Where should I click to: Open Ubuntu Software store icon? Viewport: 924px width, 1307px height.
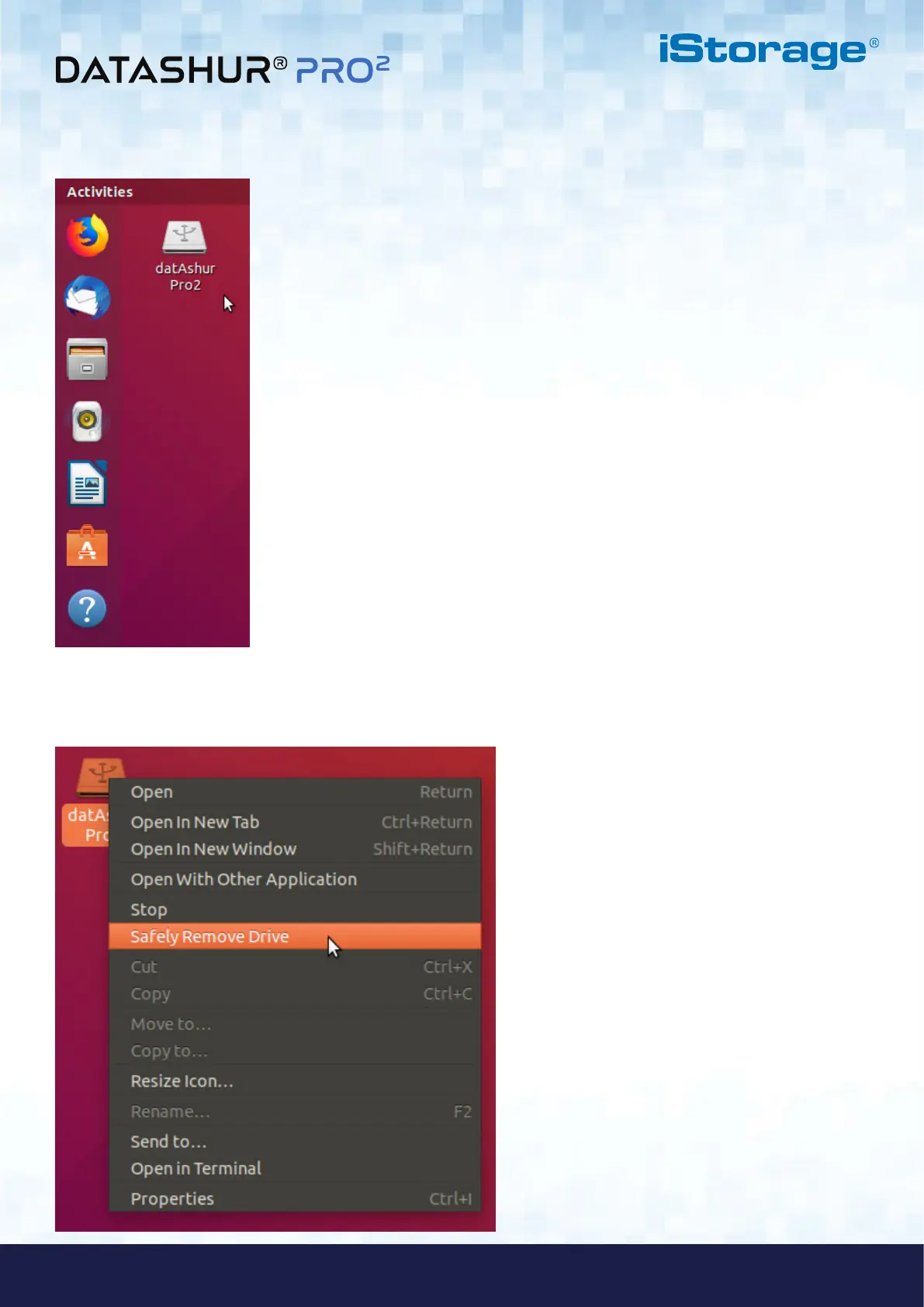click(88, 546)
